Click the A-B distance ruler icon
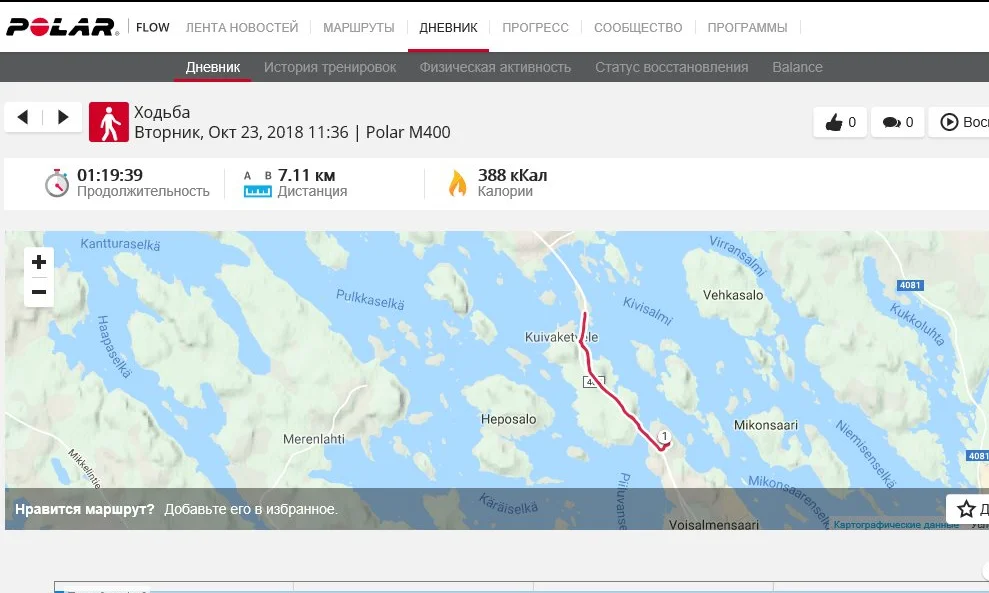The image size is (989, 593). point(257,184)
